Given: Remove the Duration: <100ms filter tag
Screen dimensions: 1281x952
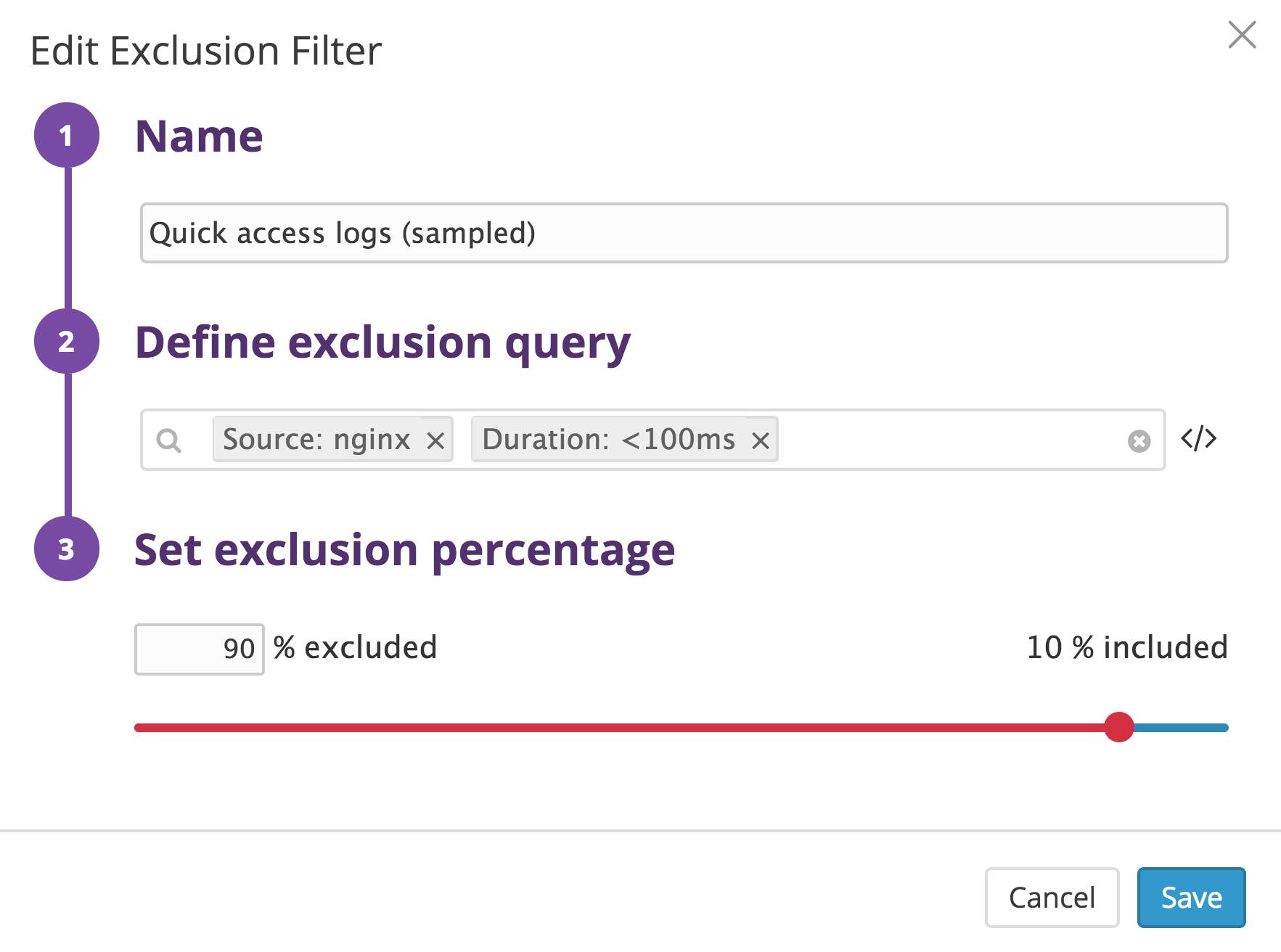Looking at the screenshot, I should click(761, 439).
